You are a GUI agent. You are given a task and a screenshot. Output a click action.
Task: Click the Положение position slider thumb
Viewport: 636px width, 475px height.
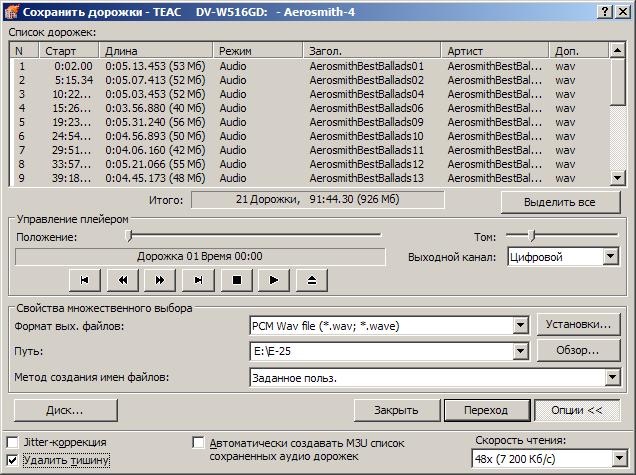(x=129, y=236)
